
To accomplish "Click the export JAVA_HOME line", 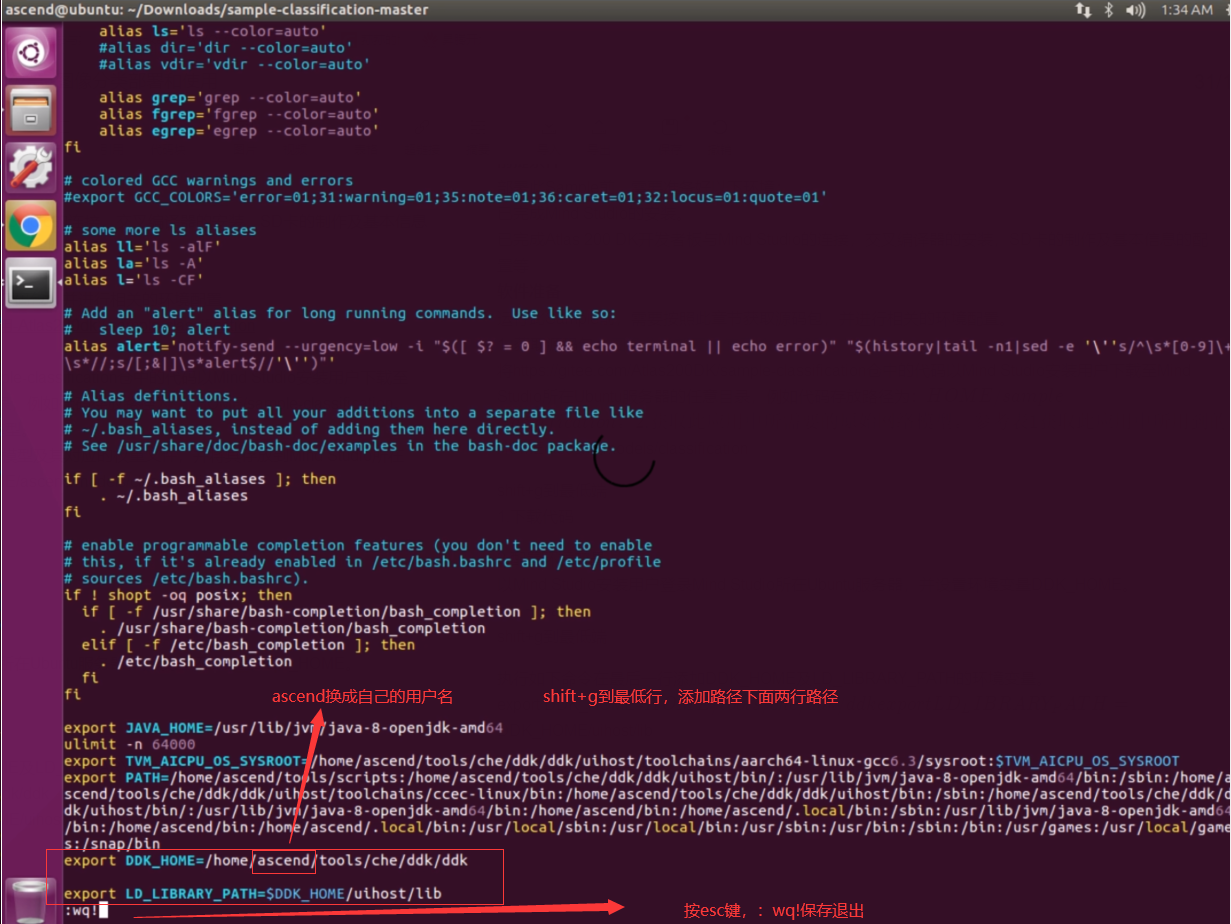I will pos(283,728).
